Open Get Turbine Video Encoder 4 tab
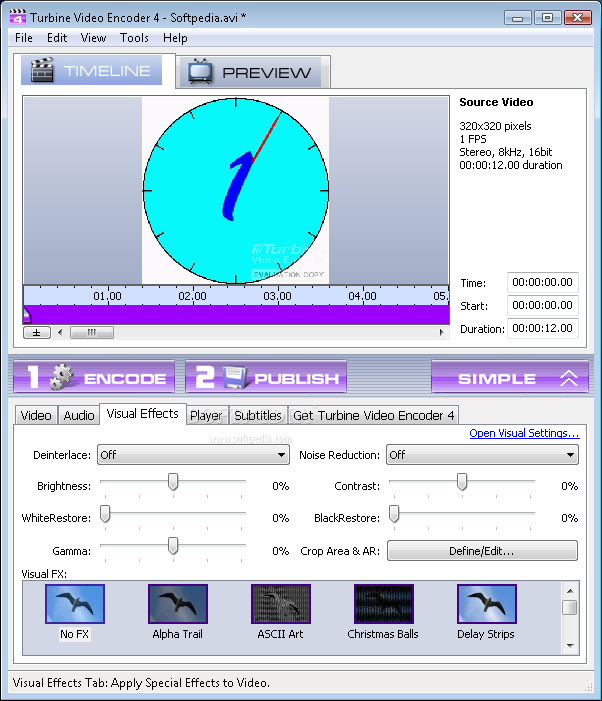 click(x=374, y=415)
